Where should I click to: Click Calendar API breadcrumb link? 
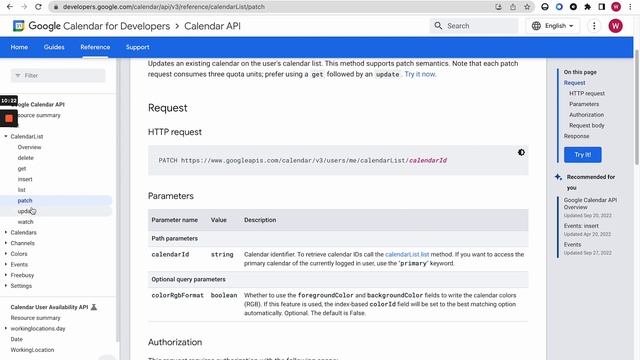[x=212, y=26]
